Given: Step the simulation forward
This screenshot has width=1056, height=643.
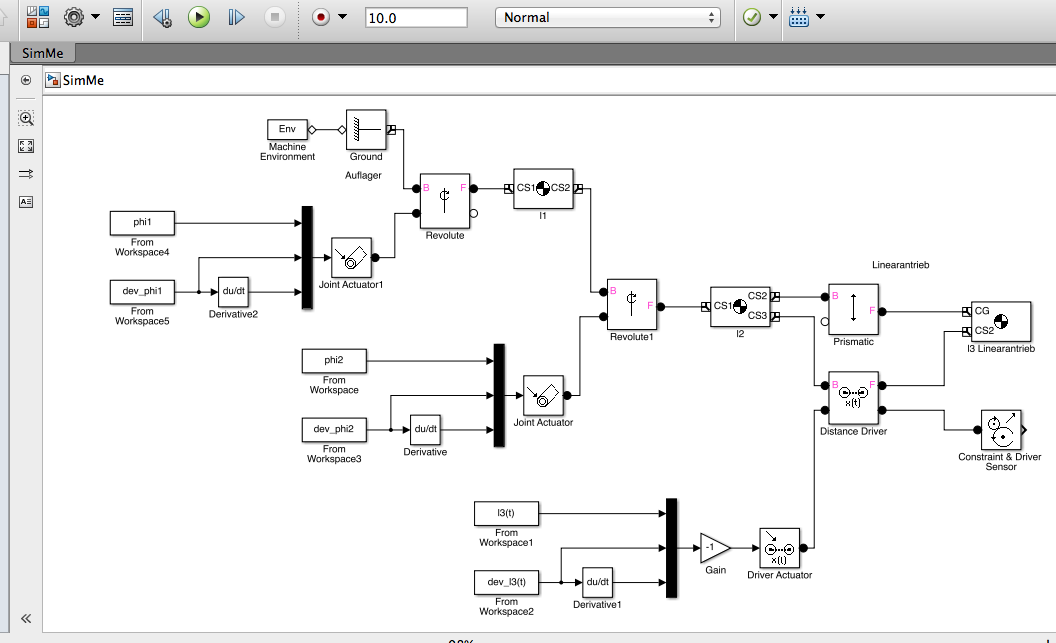Looking at the screenshot, I should [236, 17].
